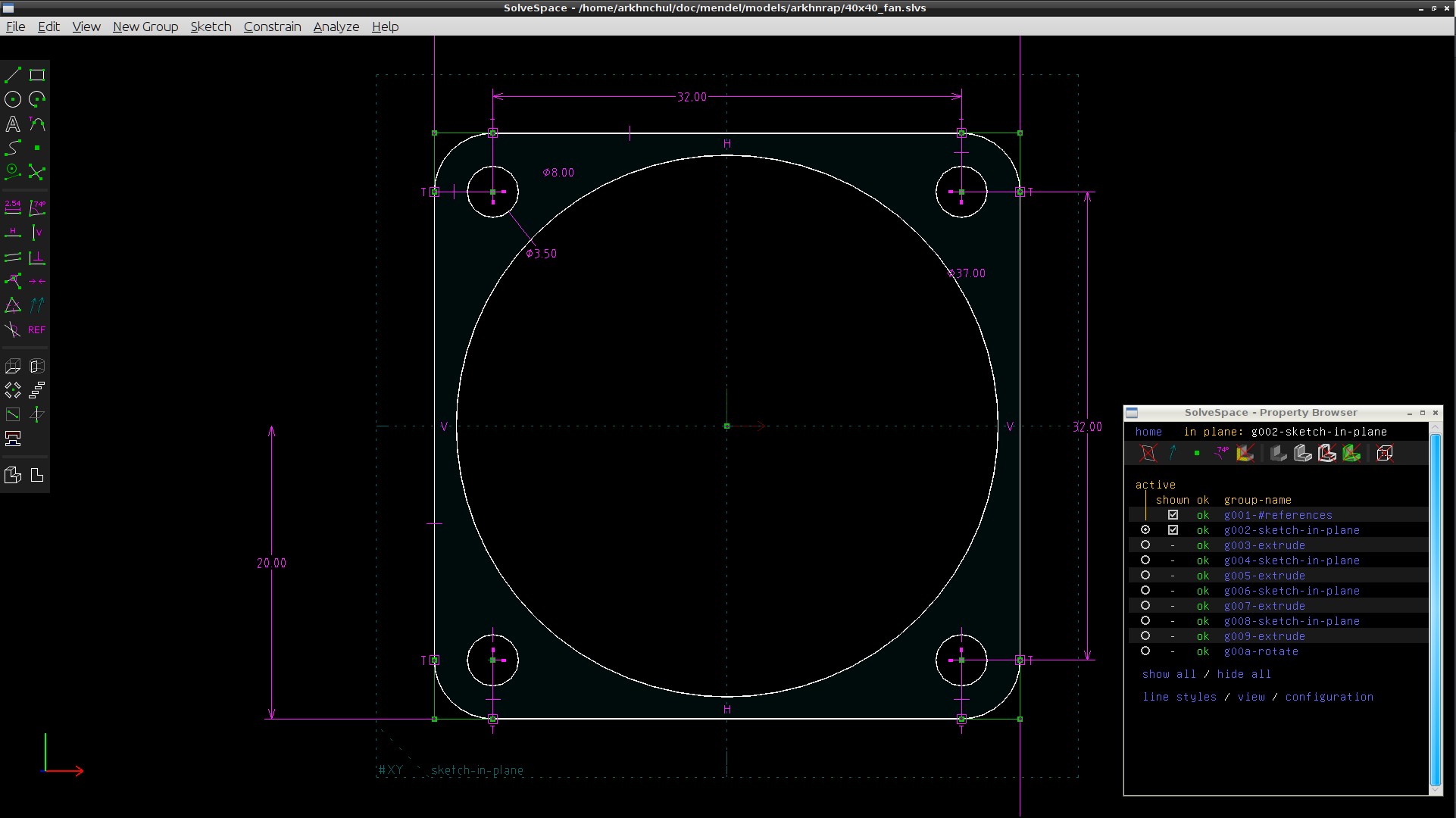
Task: Choose the circle drawing tool
Action: click(13, 99)
